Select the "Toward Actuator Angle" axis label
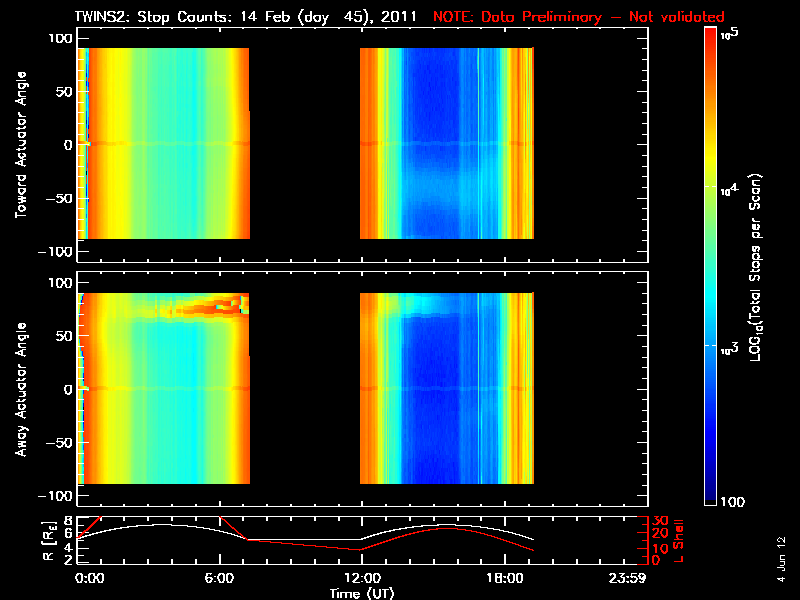 pyautogui.click(x=21, y=145)
